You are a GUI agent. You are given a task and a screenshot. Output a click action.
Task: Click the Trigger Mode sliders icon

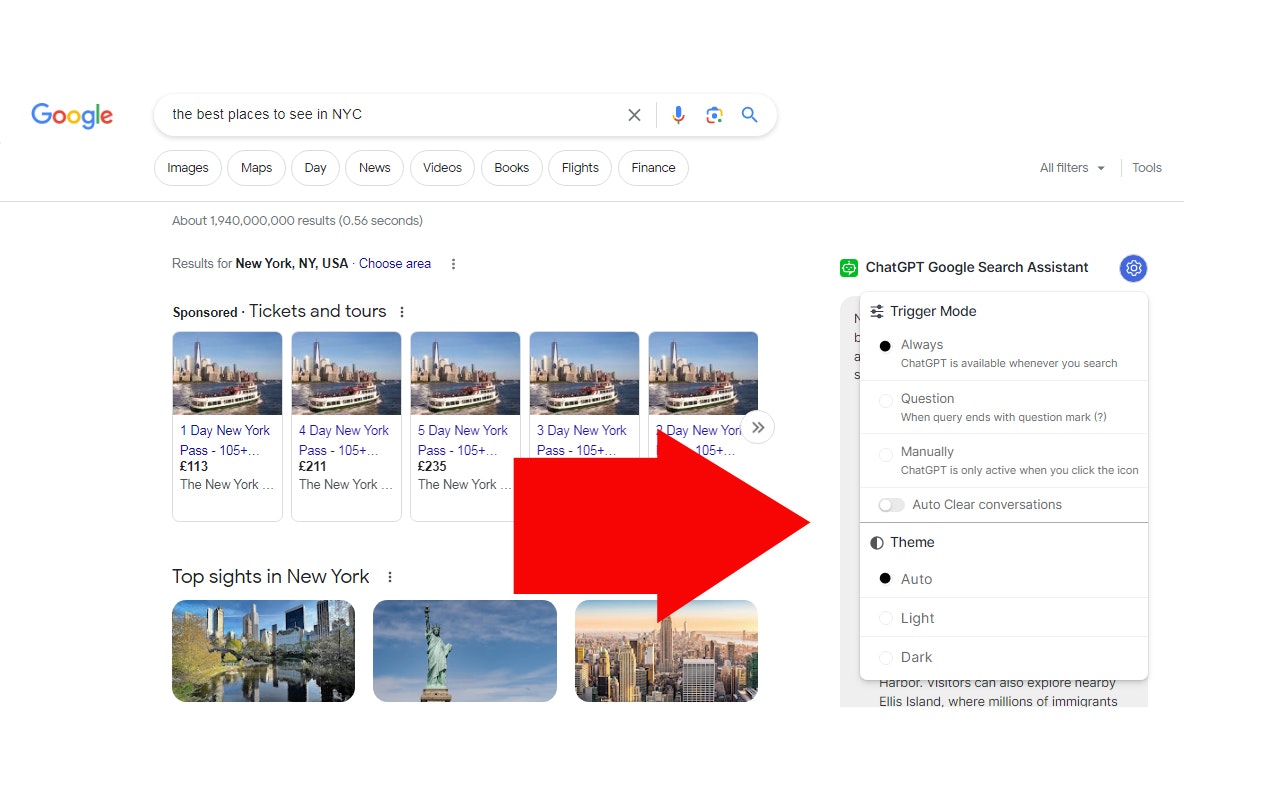[x=877, y=311]
